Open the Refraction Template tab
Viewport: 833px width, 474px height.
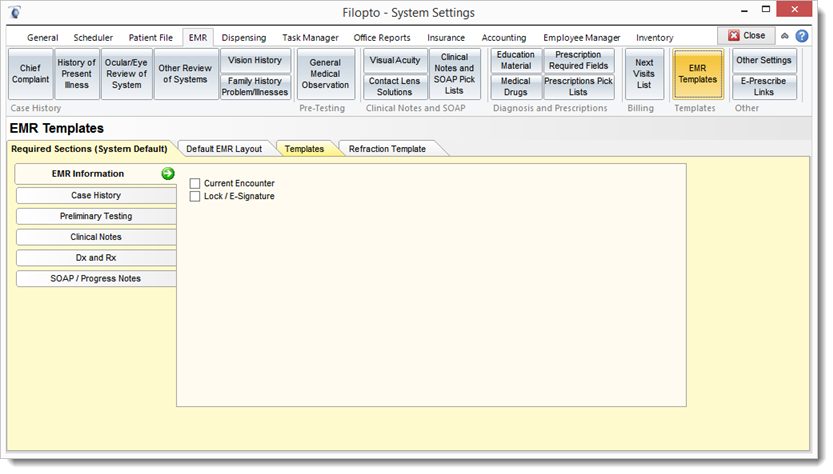click(x=387, y=149)
